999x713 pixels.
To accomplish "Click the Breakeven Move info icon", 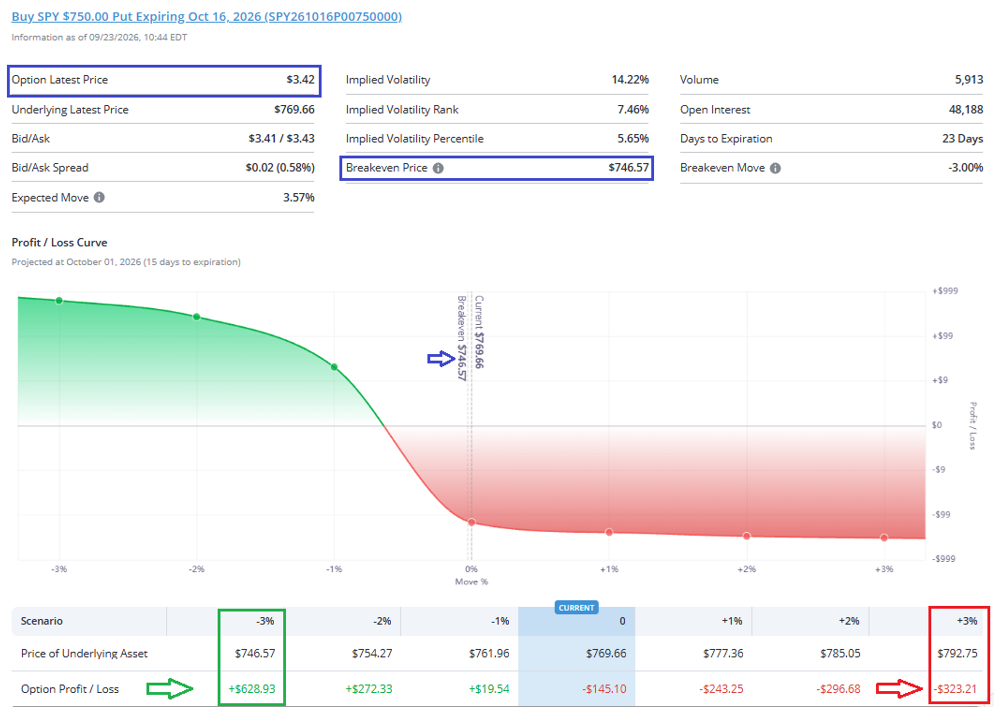I will click(775, 168).
